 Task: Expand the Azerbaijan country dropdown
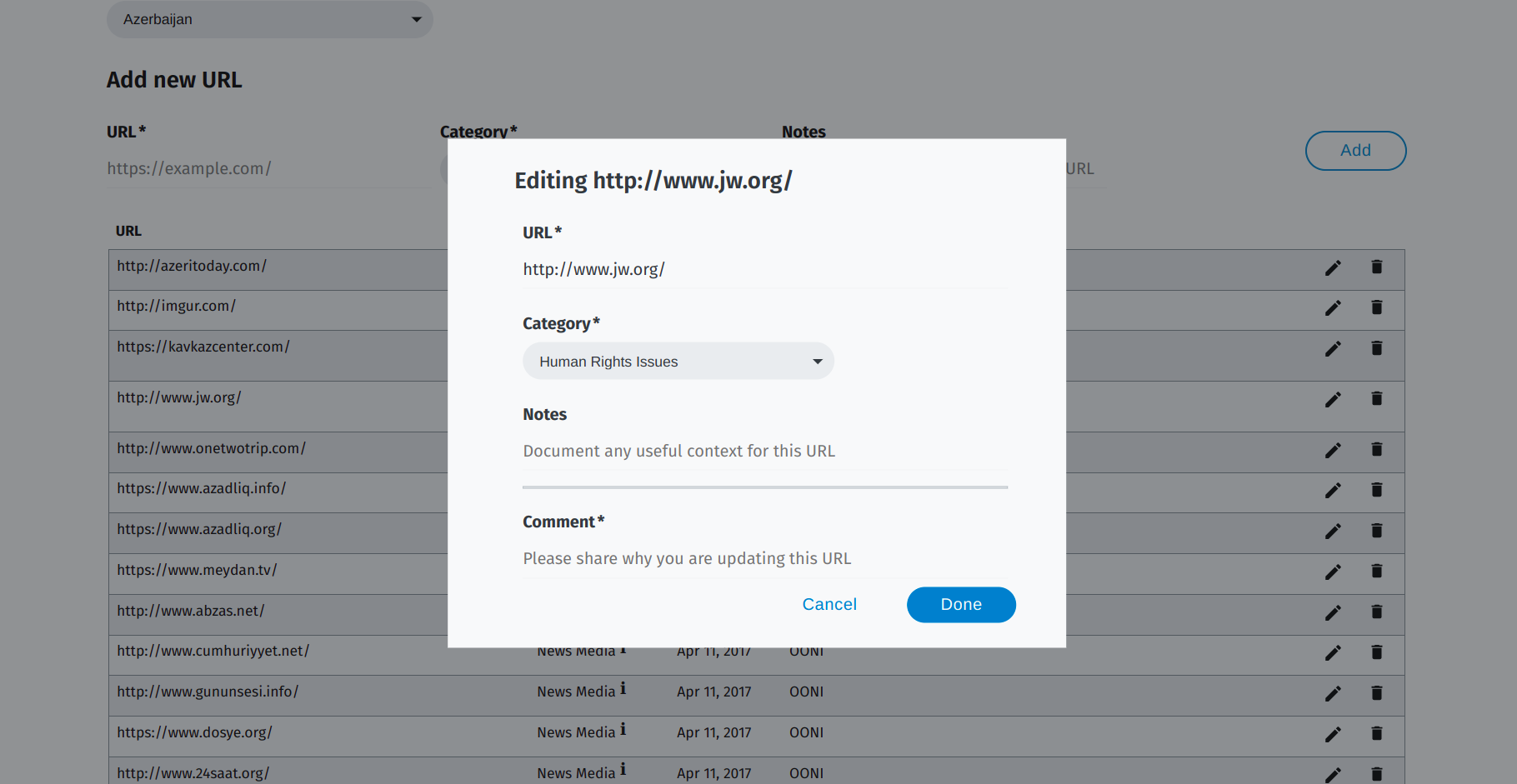269,19
